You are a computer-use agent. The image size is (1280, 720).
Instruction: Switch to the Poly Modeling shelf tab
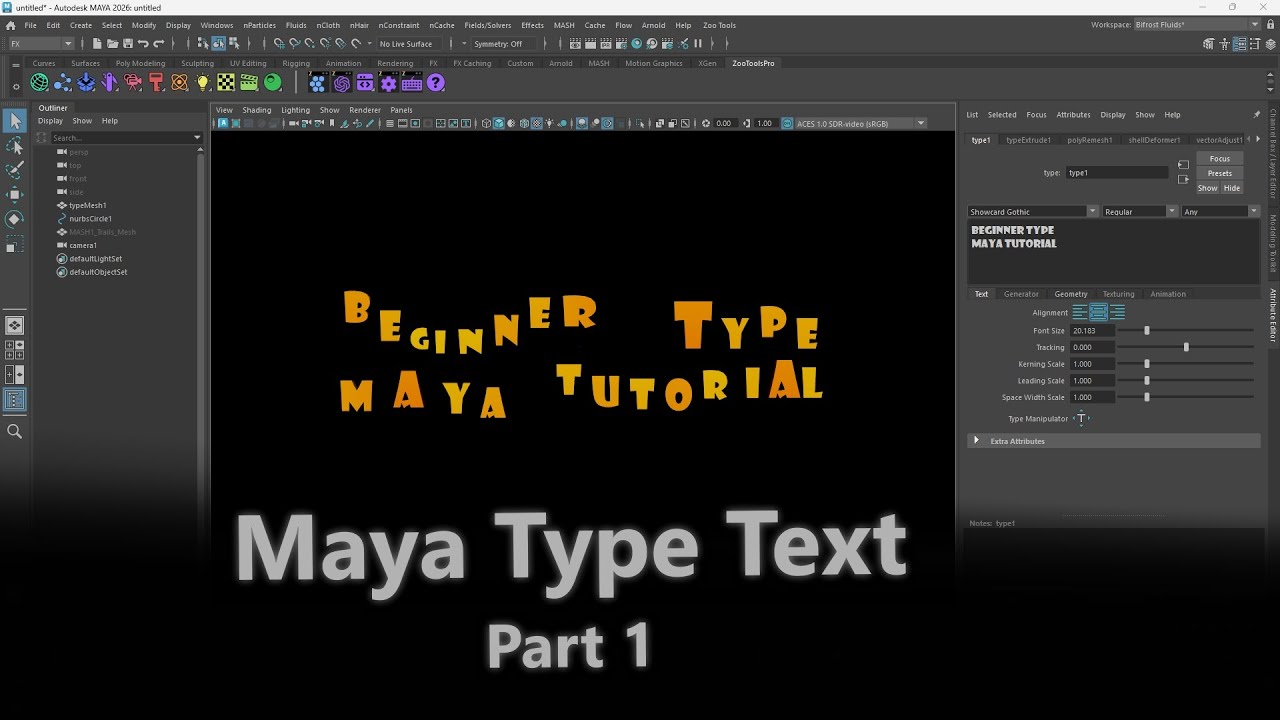140,63
